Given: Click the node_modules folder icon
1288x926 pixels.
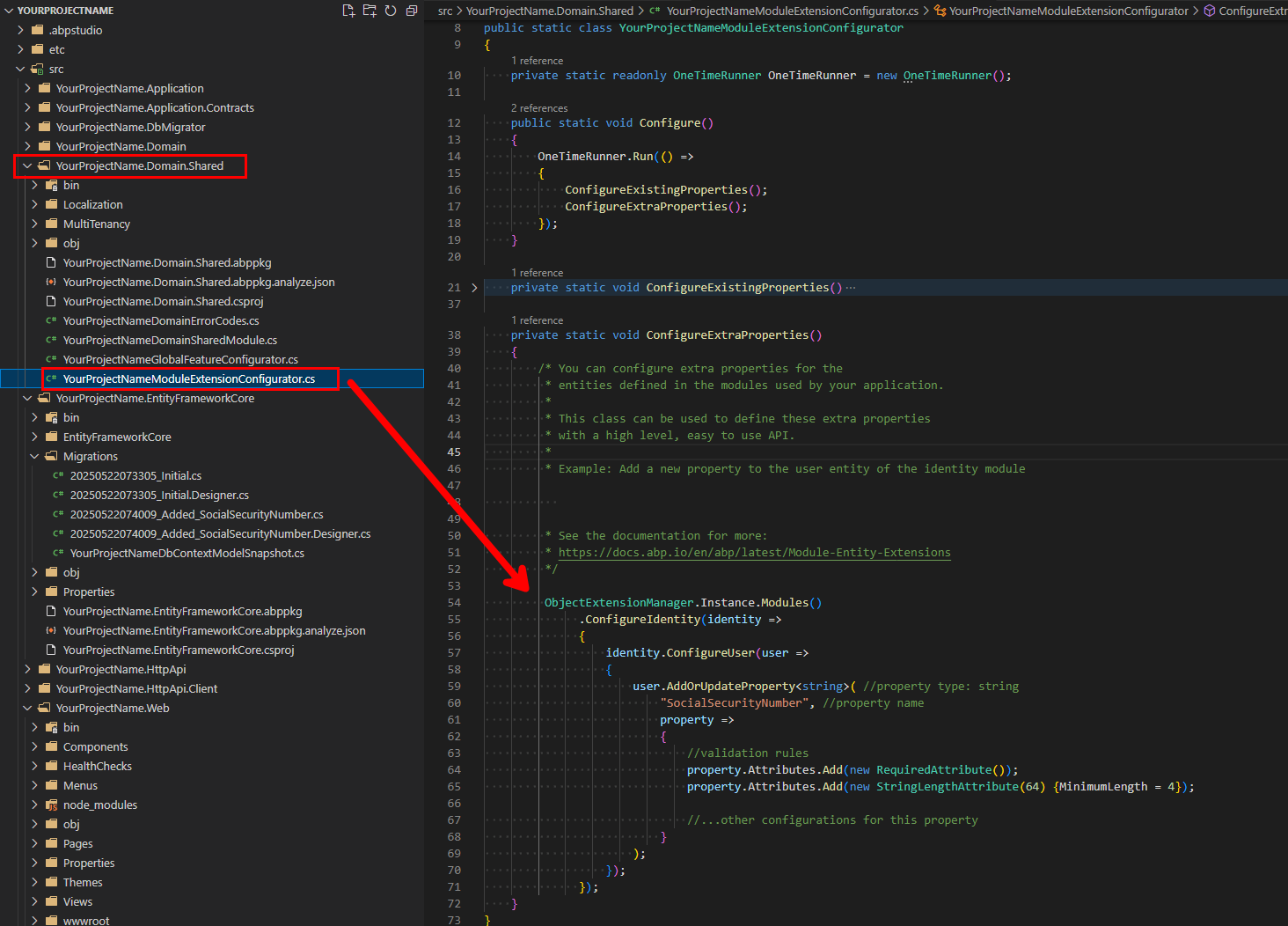Looking at the screenshot, I should point(52,805).
